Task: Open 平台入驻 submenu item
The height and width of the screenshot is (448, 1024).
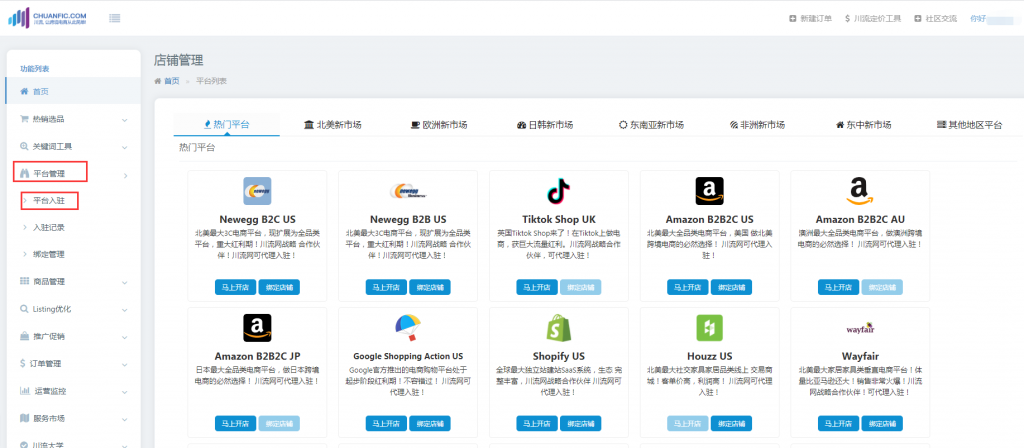Action: tap(49, 200)
